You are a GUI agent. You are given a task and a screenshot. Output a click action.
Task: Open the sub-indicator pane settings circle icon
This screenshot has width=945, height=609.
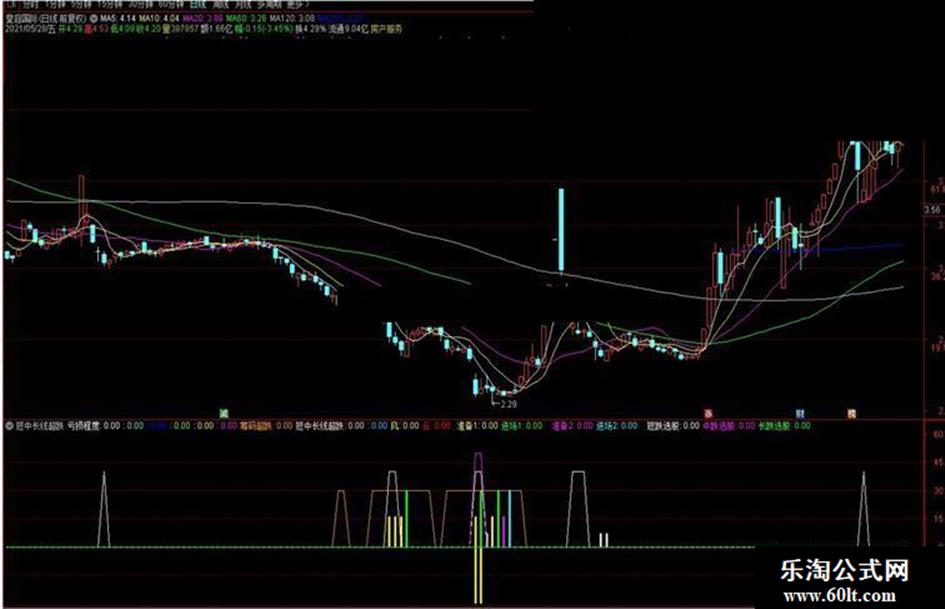pos(9,426)
